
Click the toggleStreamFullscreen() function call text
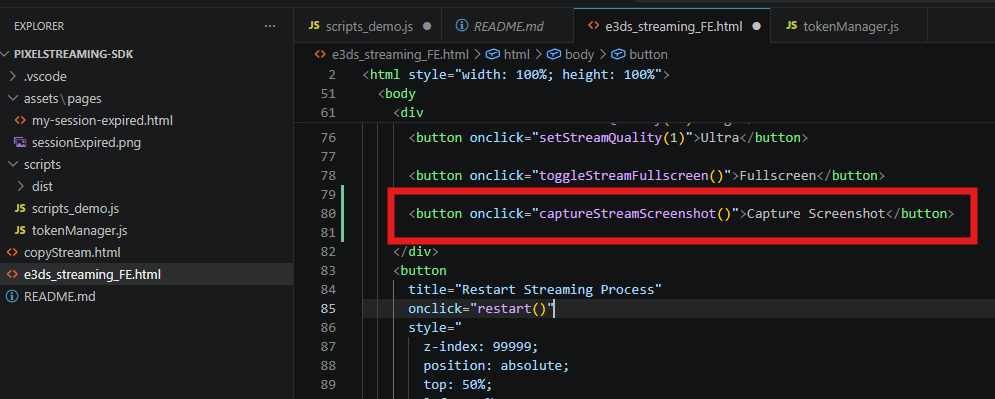[x=631, y=176]
